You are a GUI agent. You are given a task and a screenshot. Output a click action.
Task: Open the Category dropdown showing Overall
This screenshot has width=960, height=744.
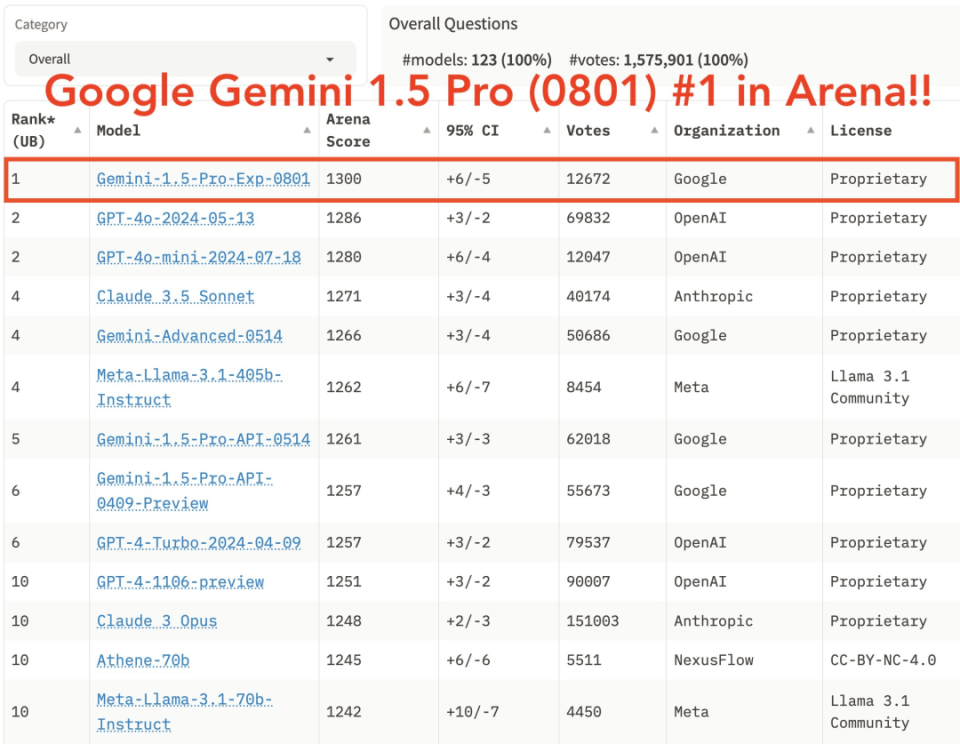(184, 59)
